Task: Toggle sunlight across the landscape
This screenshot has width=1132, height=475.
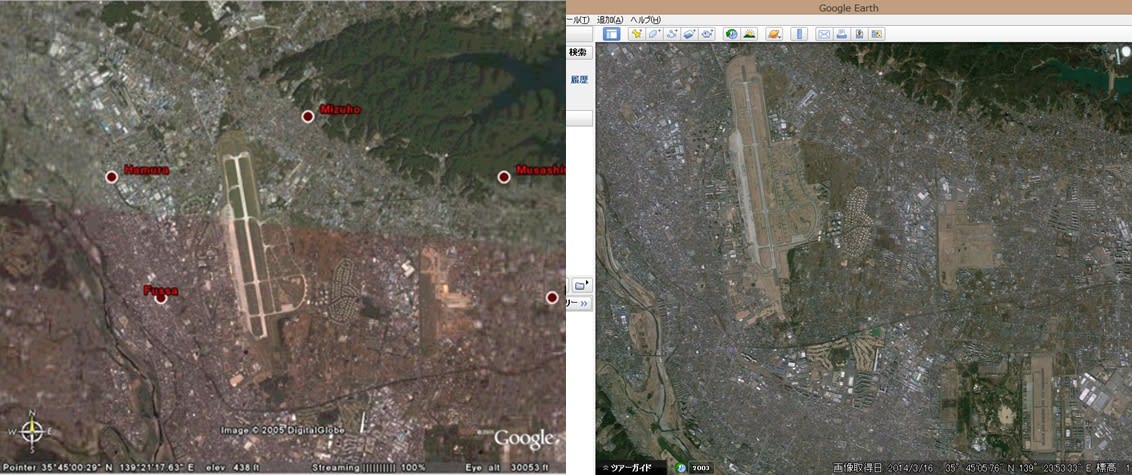Action: (x=749, y=34)
